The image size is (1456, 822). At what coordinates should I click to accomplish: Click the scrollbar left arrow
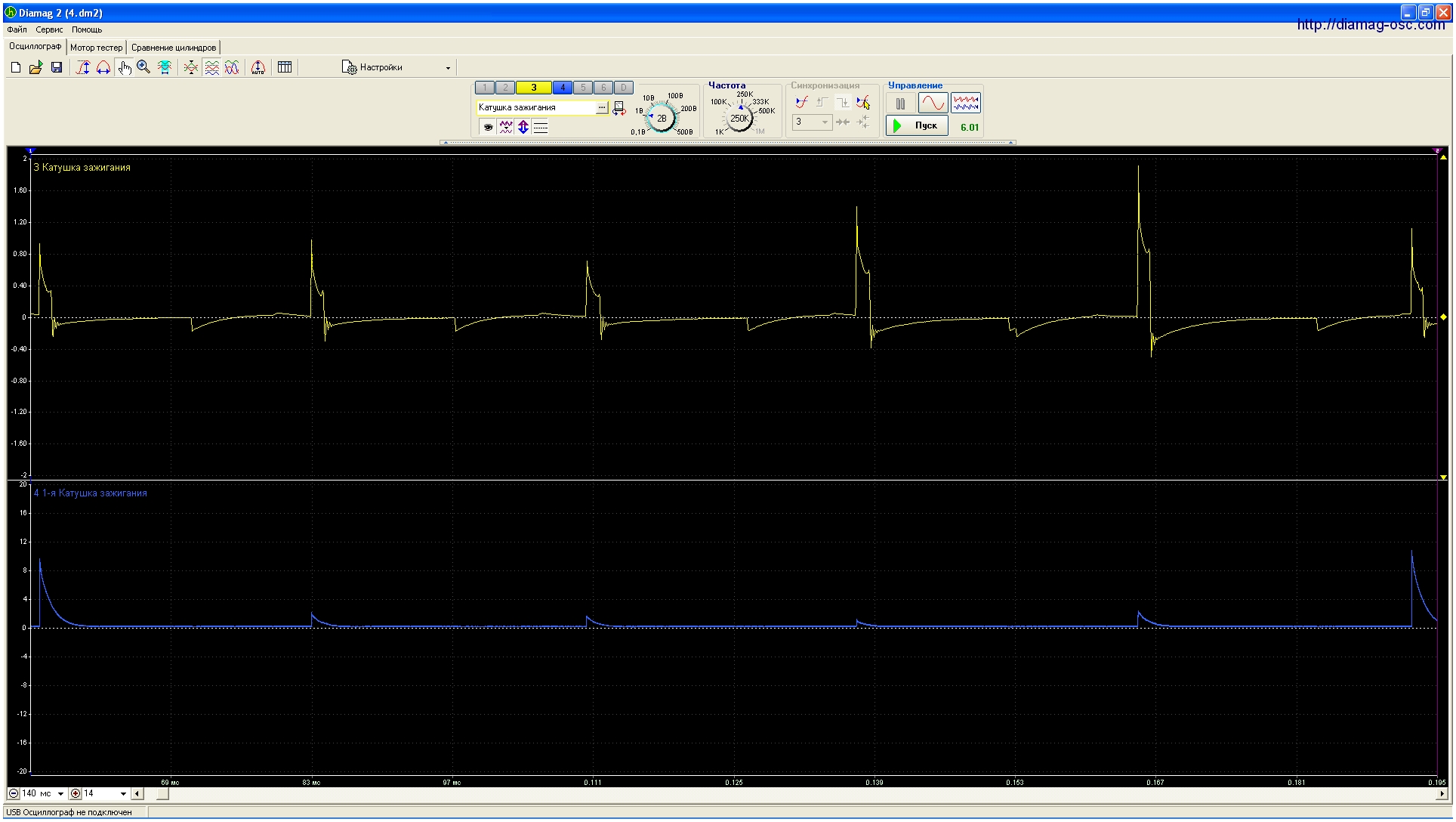tap(137, 794)
